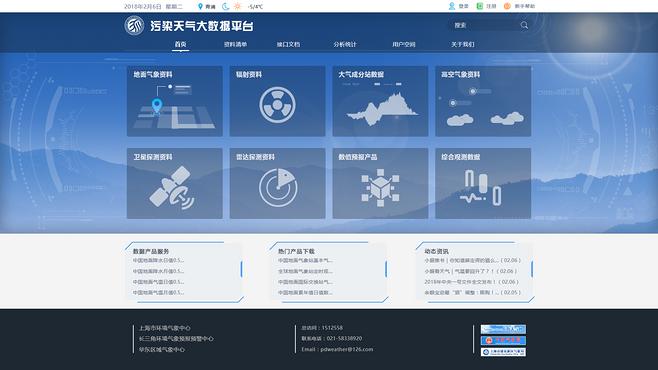Click the orange 新手帮助 help icon

507,6
